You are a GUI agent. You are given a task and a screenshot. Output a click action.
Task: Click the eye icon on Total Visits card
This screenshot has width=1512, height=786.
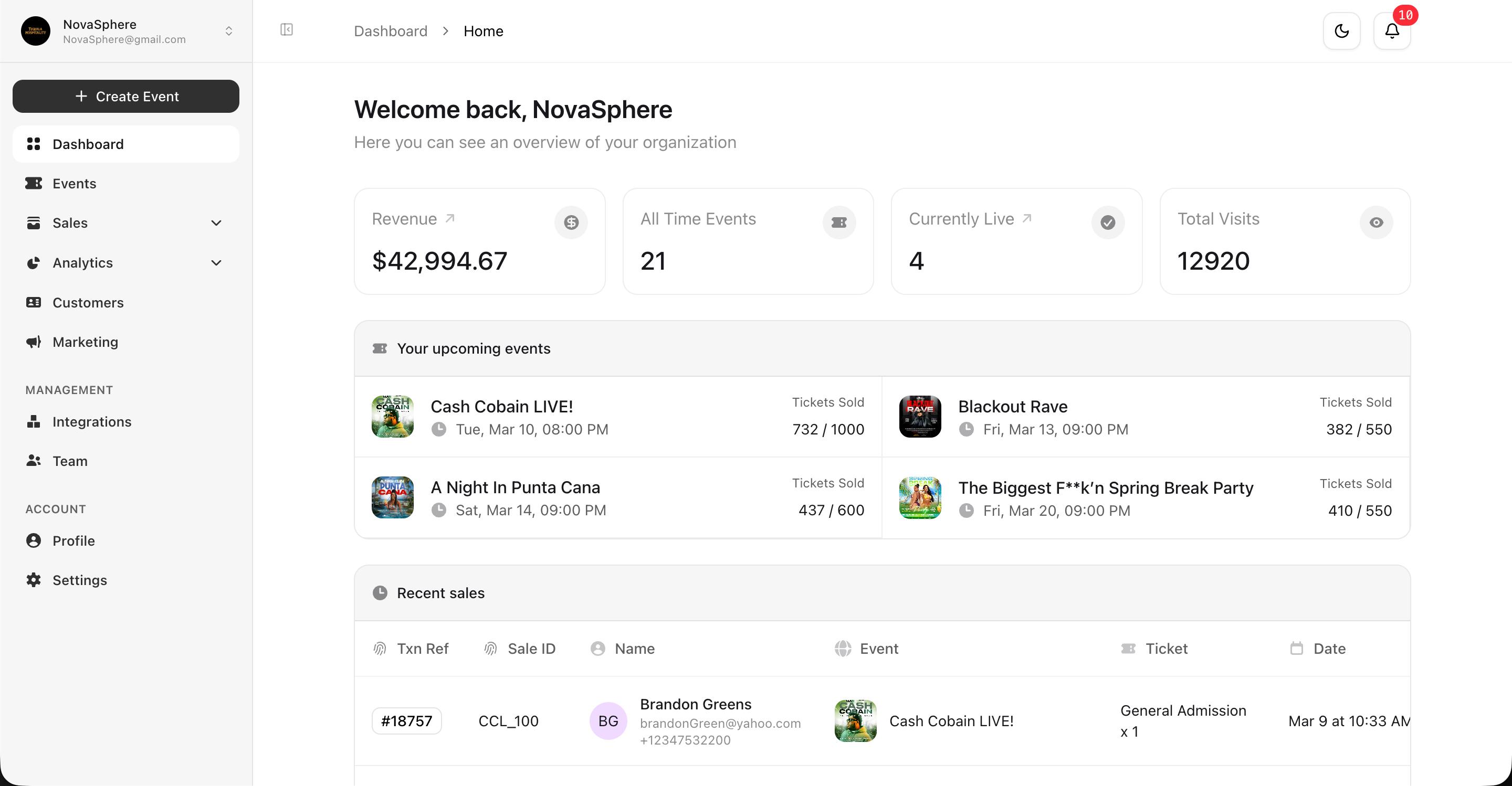tap(1376, 222)
